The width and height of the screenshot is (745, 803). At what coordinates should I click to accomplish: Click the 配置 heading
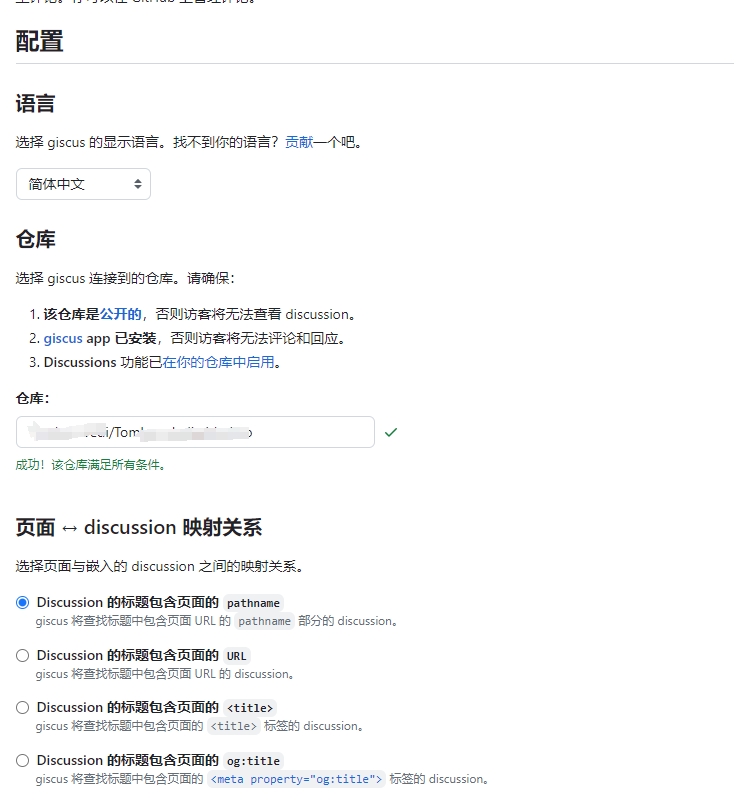(39, 41)
